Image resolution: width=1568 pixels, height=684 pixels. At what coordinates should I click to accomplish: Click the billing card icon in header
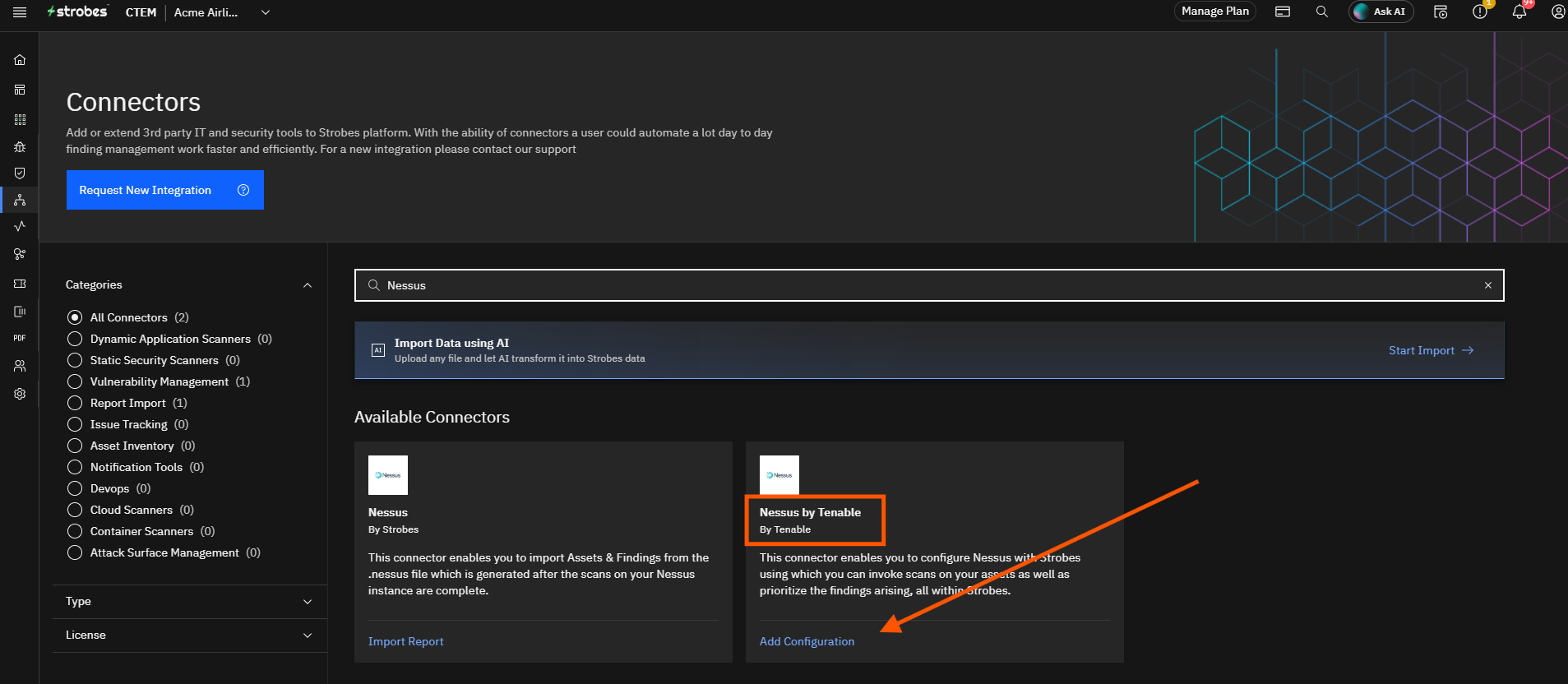tap(1283, 12)
